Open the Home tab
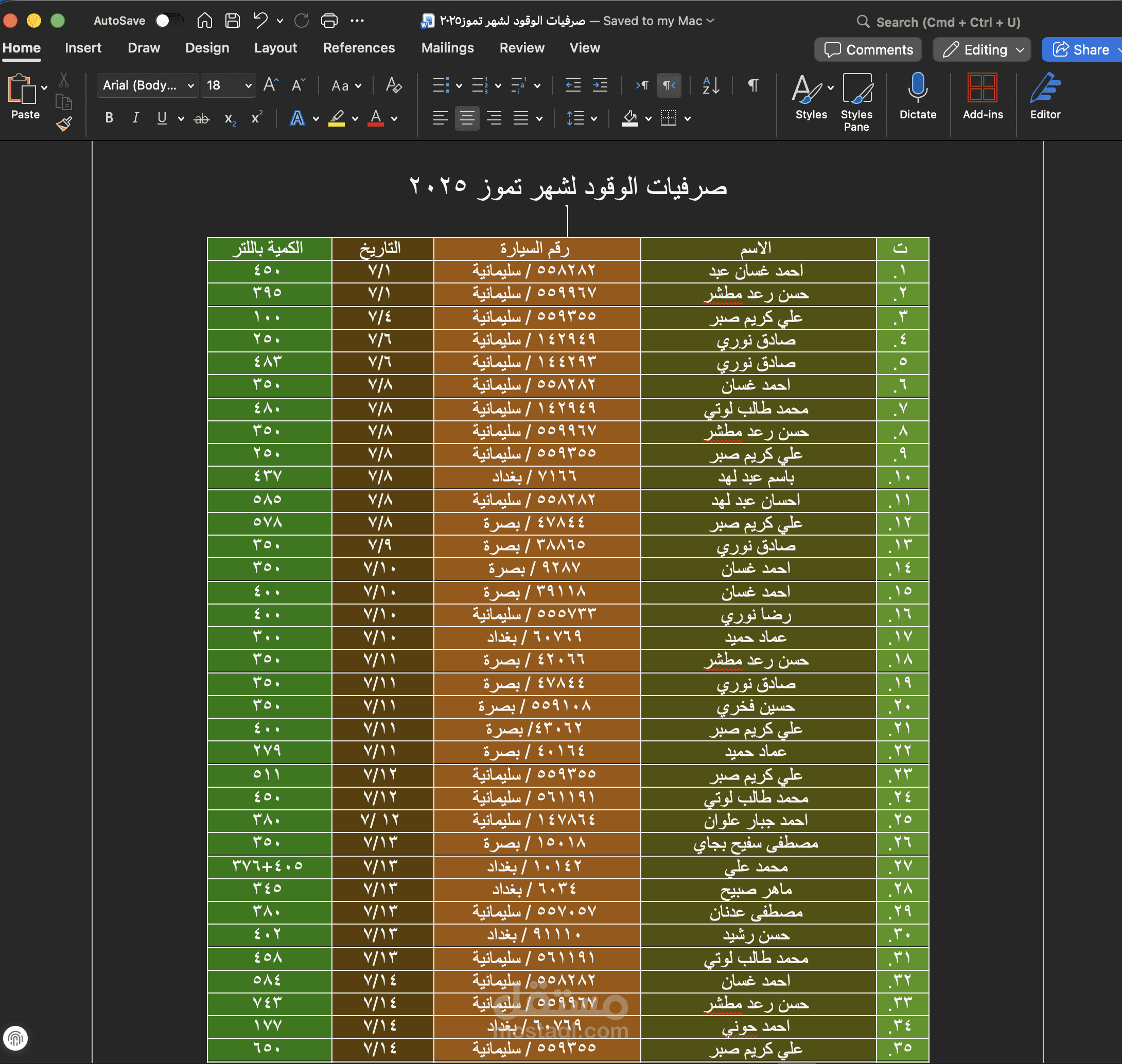This screenshot has width=1122, height=1064. [22, 48]
